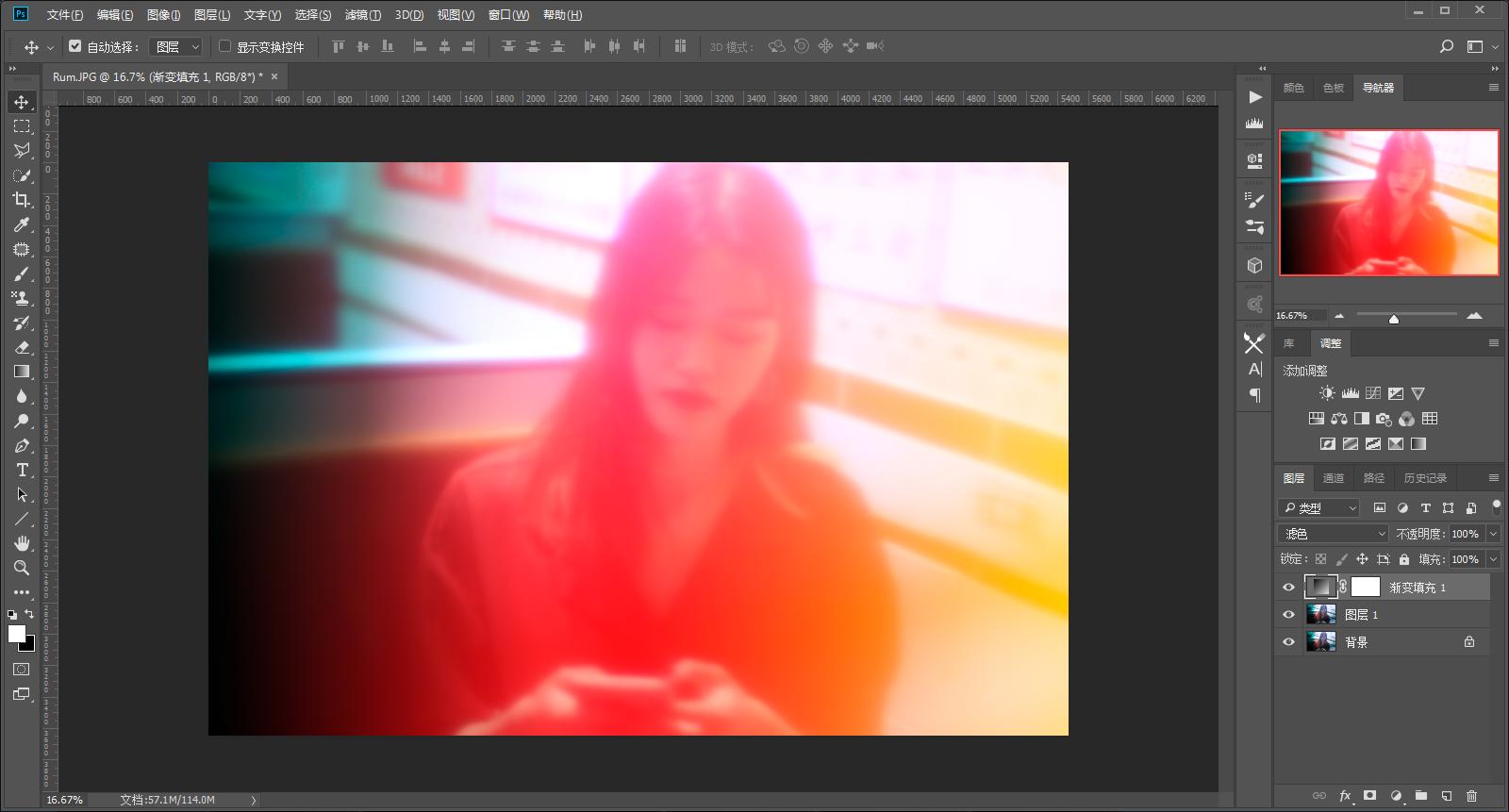Open the background color swatch

pyautogui.click(x=29, y=645)
